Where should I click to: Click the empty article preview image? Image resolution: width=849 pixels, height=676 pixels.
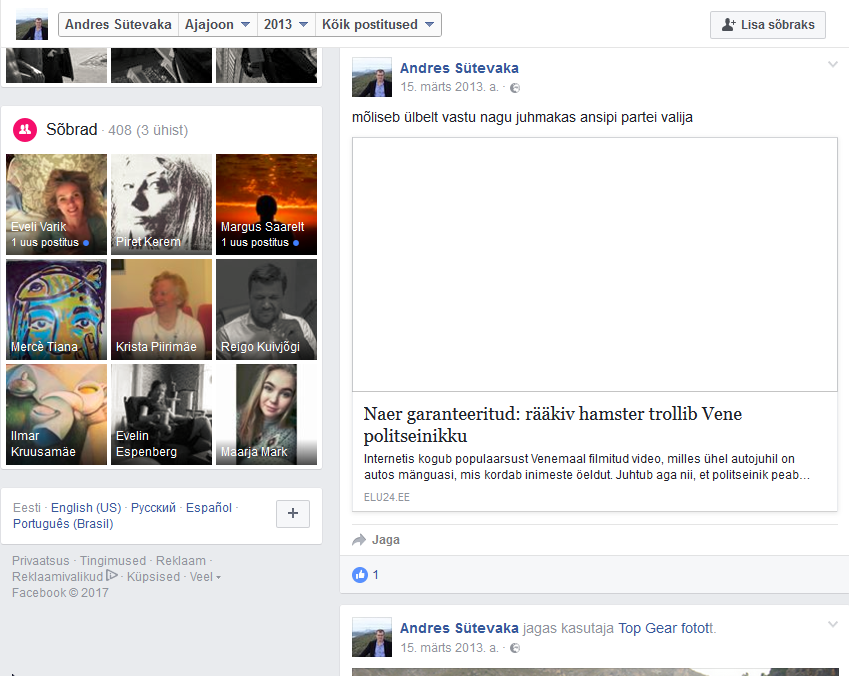click(x=595, y=264)
